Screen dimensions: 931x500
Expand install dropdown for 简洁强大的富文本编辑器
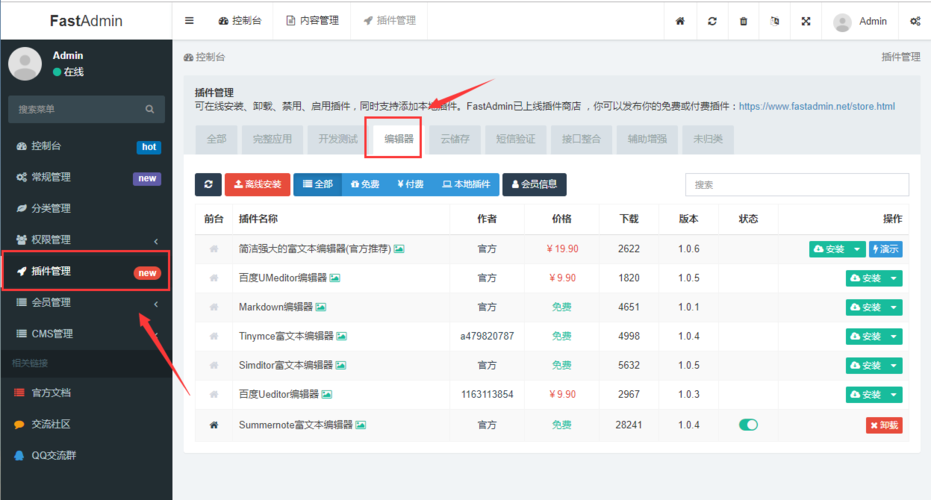click(857, 249)
